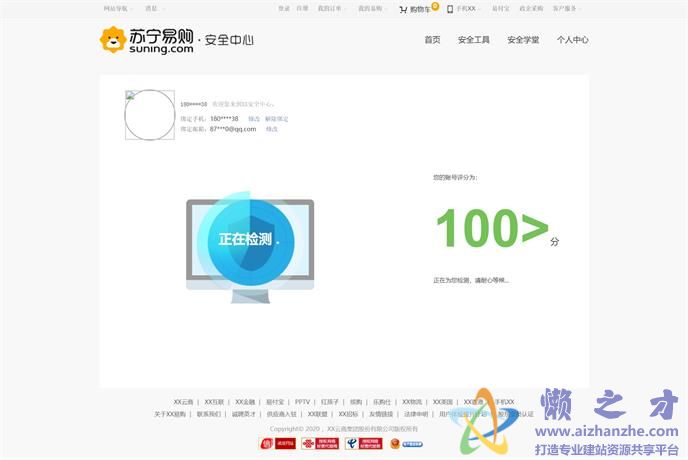Click the broken user avatar image
688x460 pixels.
(x=150, y=115)
